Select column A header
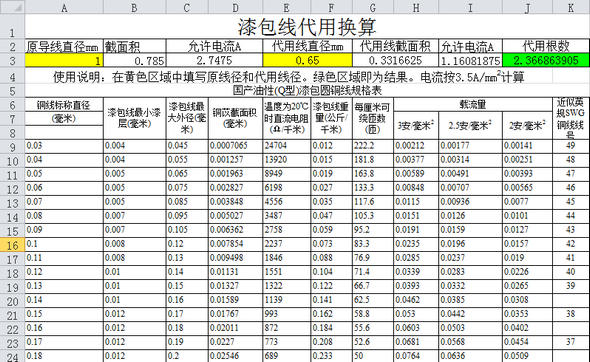 (x=64, y=7)
